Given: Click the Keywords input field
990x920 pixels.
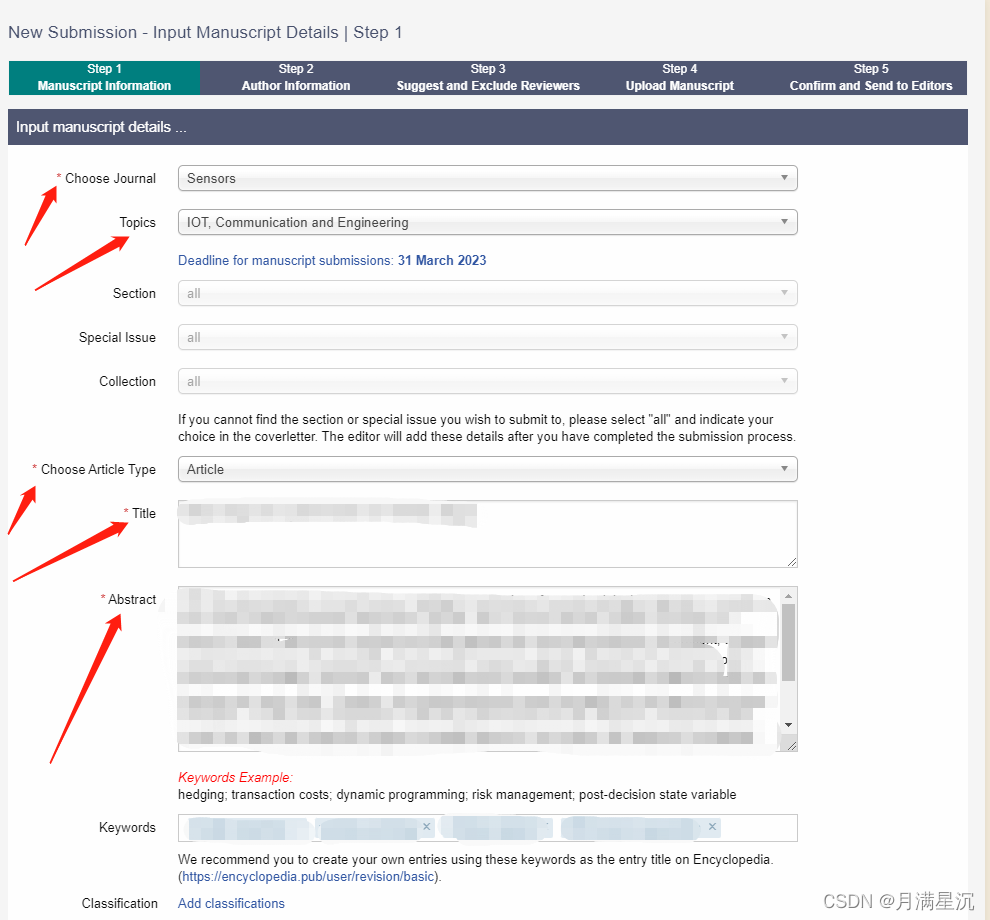Looking at the screenshot, I should (x=487, y=828).
